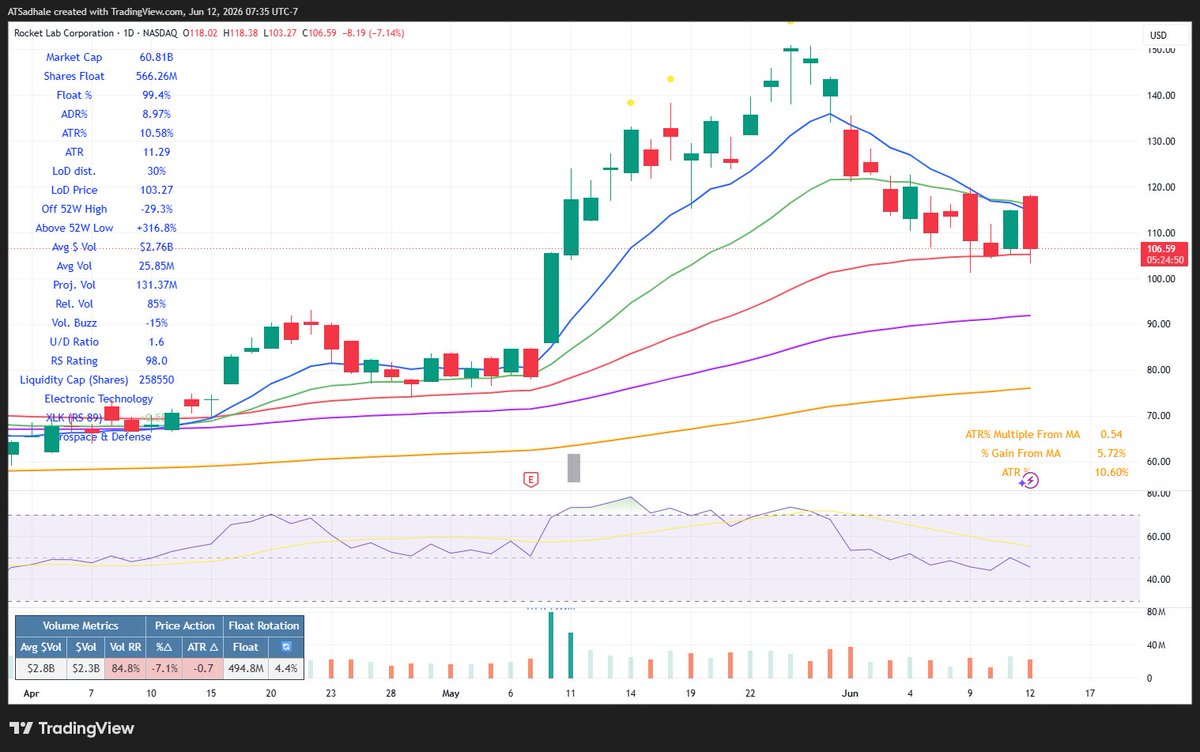Click the 150.00 price axis label
Viewport: 1200px width, 752px height.
click(1160, 50)
